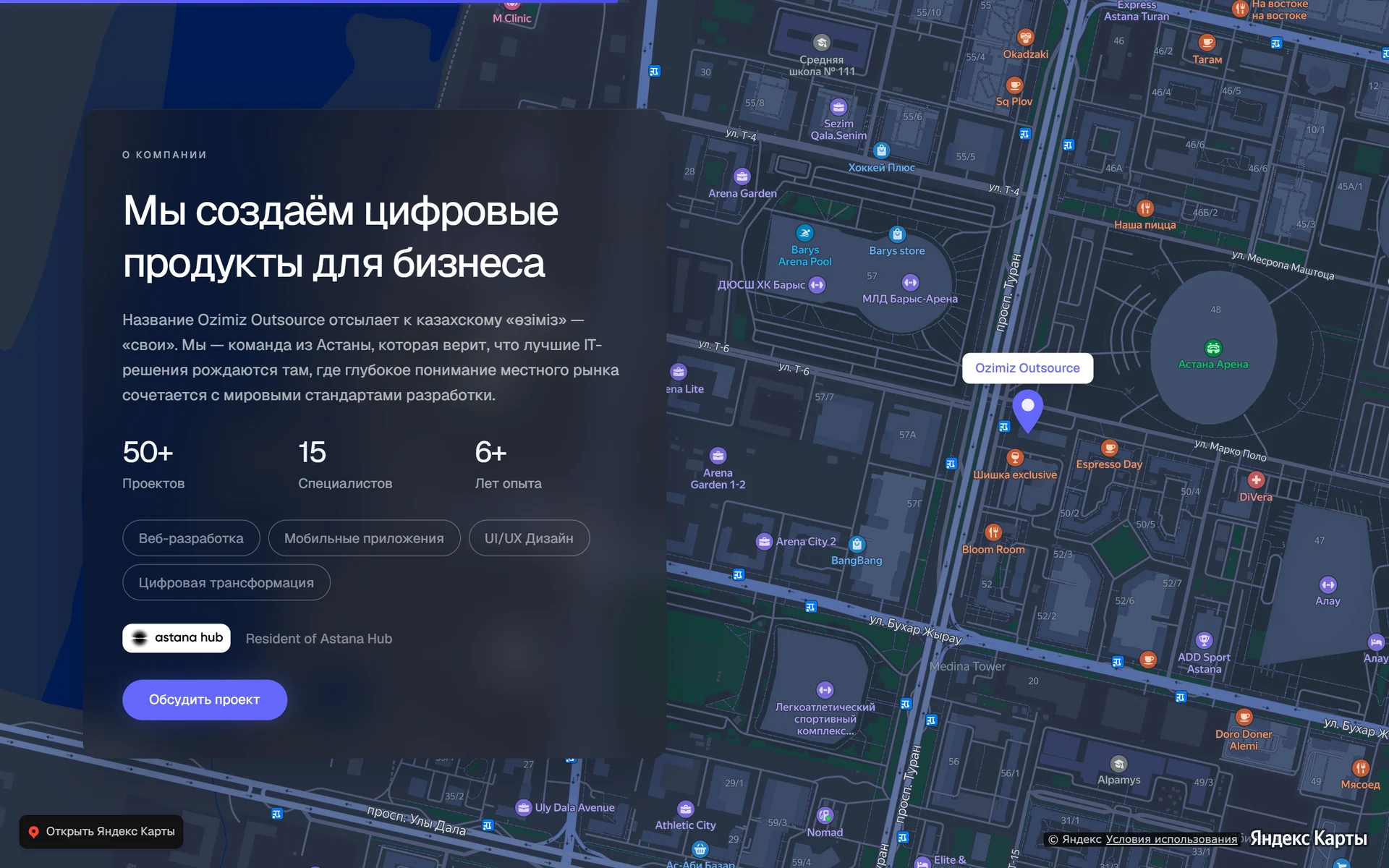Click the Arena City 2 icon
This screenshot has width=1389, height=868.
click(764, 541)
